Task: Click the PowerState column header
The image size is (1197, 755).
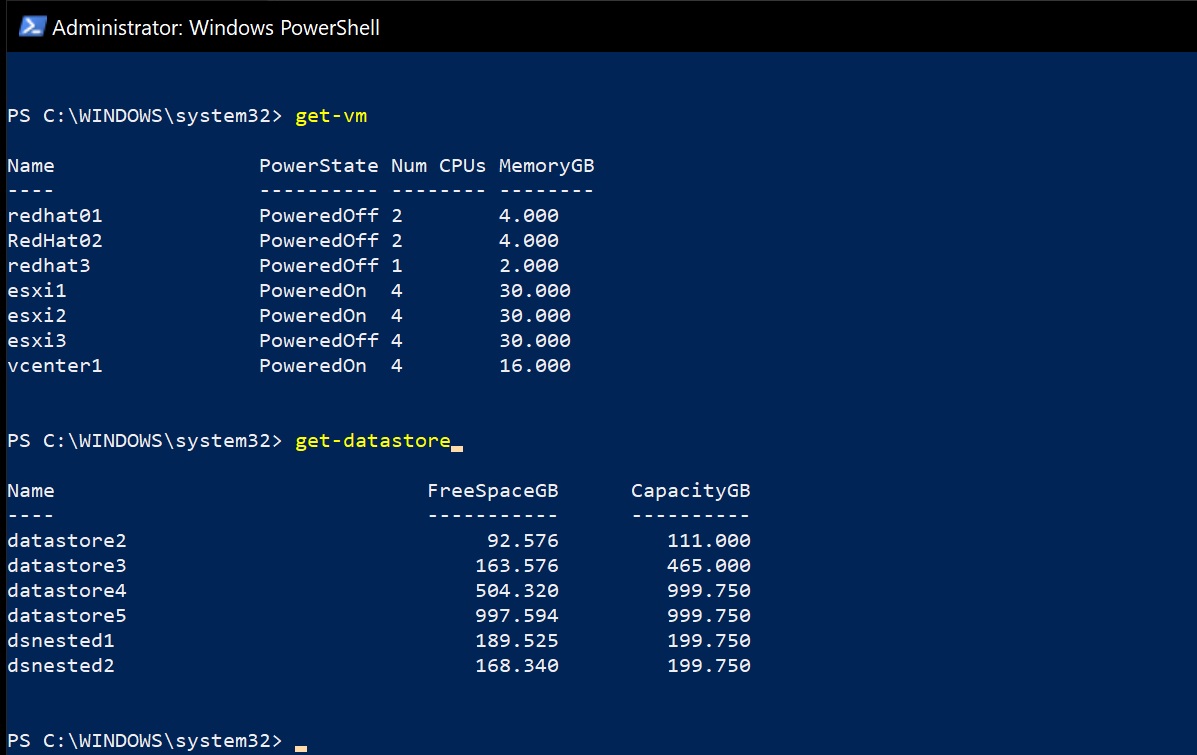Action: [319, 166]
